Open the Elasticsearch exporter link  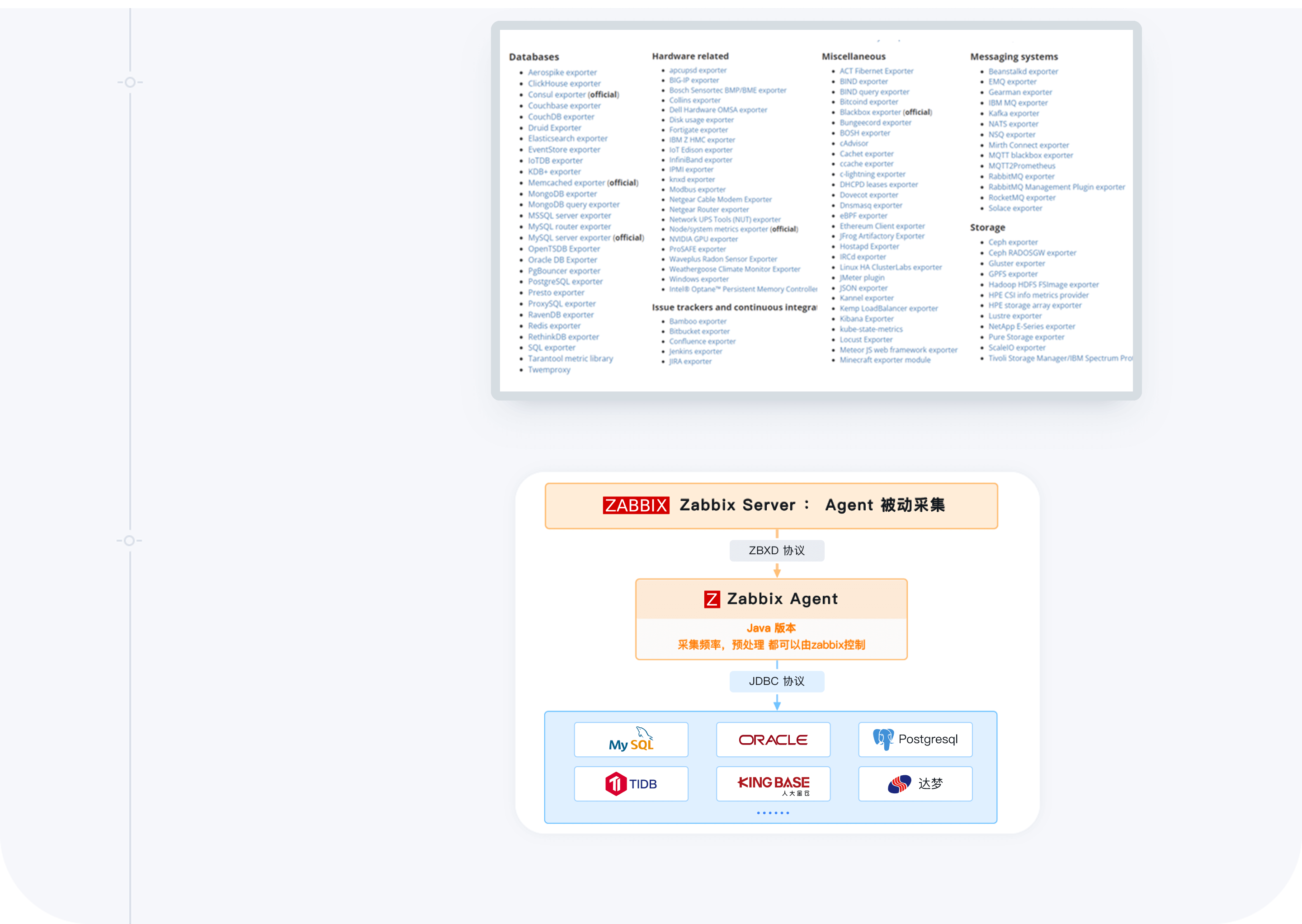(567, 139)
